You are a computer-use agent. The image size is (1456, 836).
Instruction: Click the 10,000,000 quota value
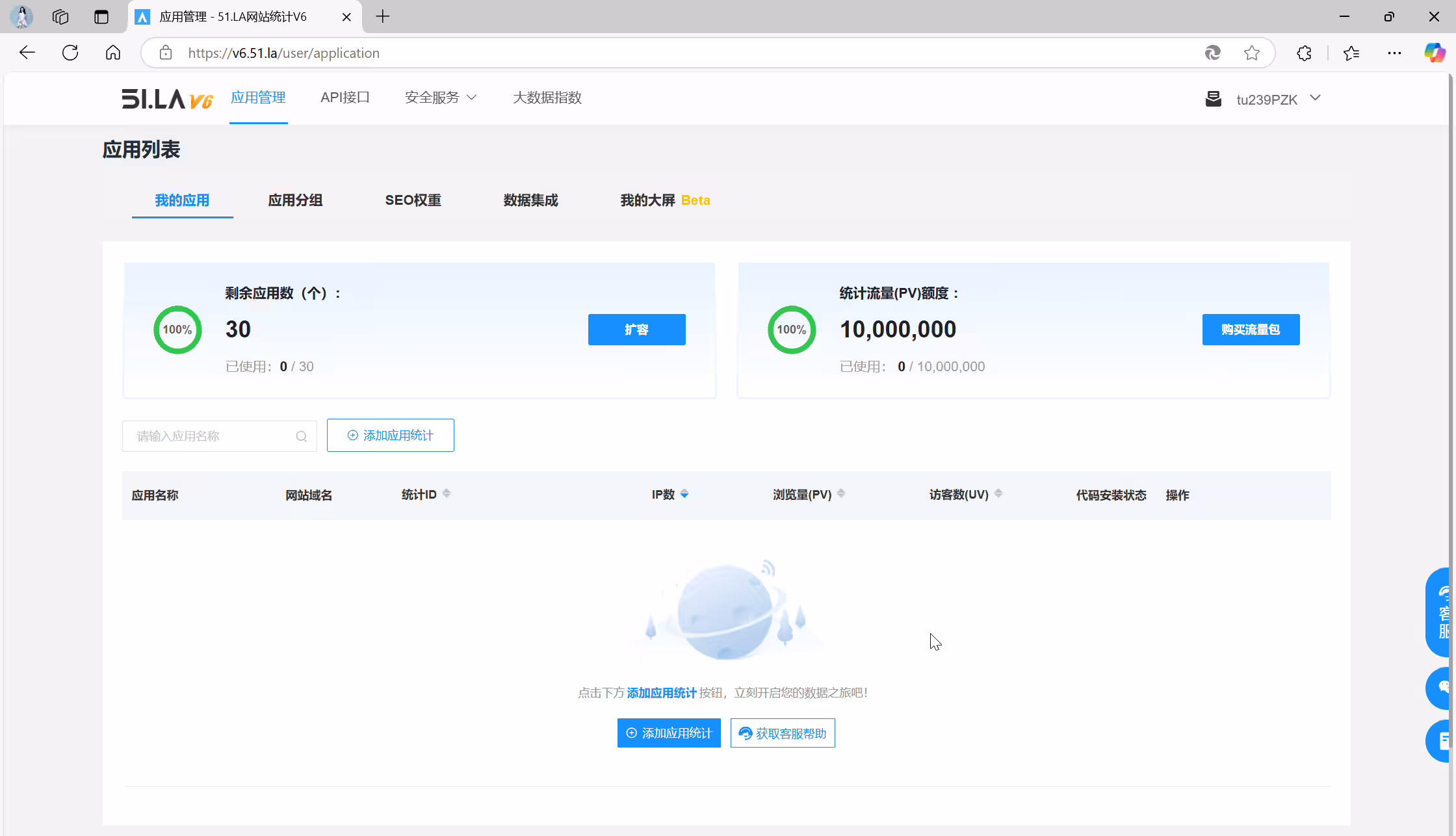898,330
